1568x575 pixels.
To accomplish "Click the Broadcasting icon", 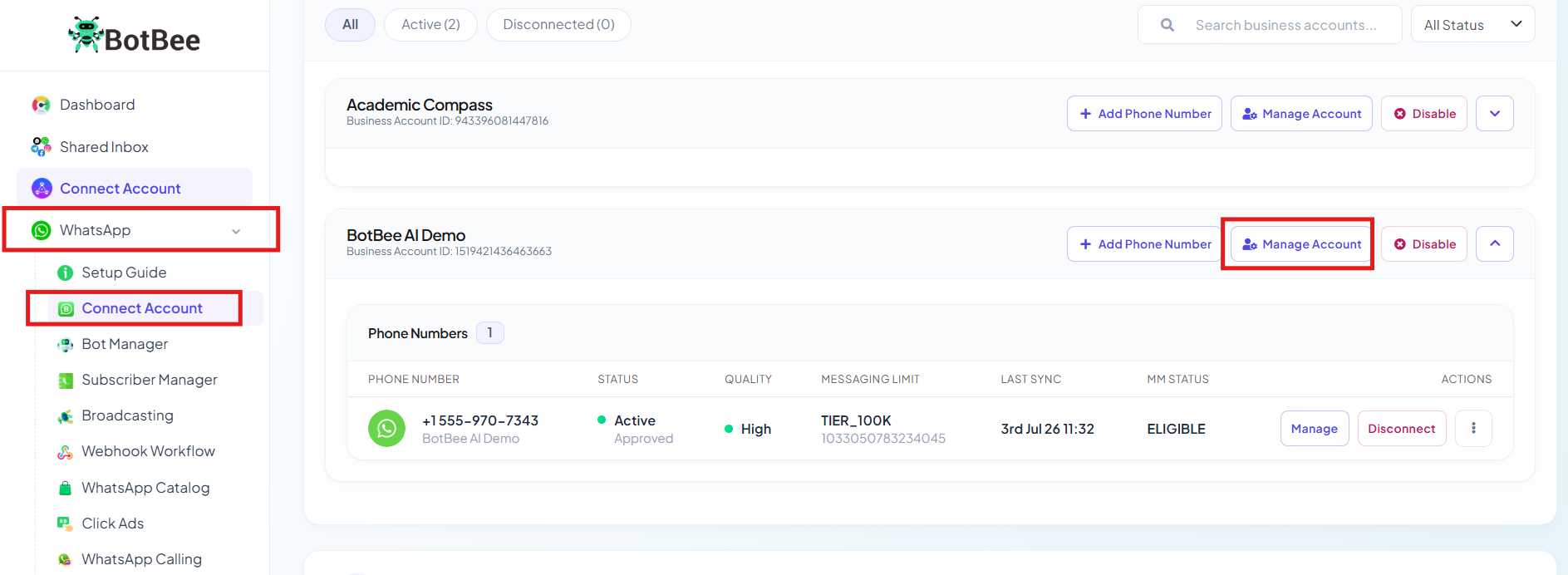I will [66, 416].
